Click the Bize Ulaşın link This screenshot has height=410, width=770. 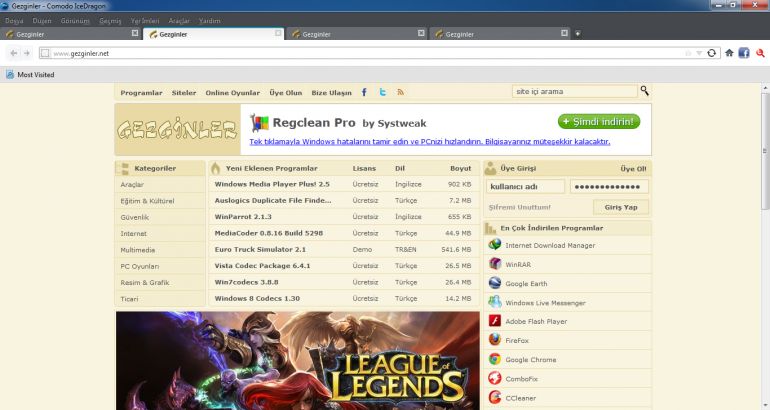click(x=331, y=93)
